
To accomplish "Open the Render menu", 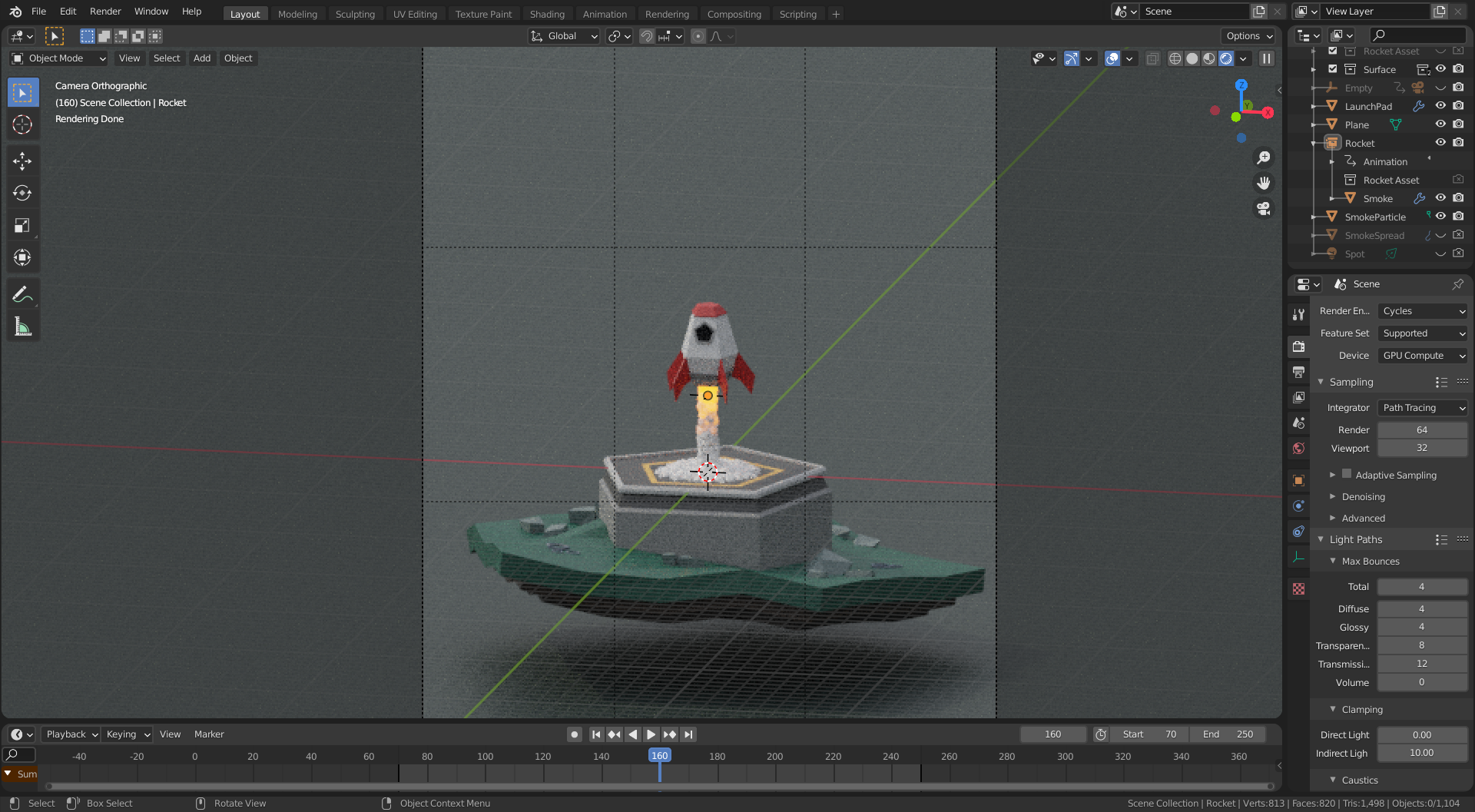I will tap(105, 11).
